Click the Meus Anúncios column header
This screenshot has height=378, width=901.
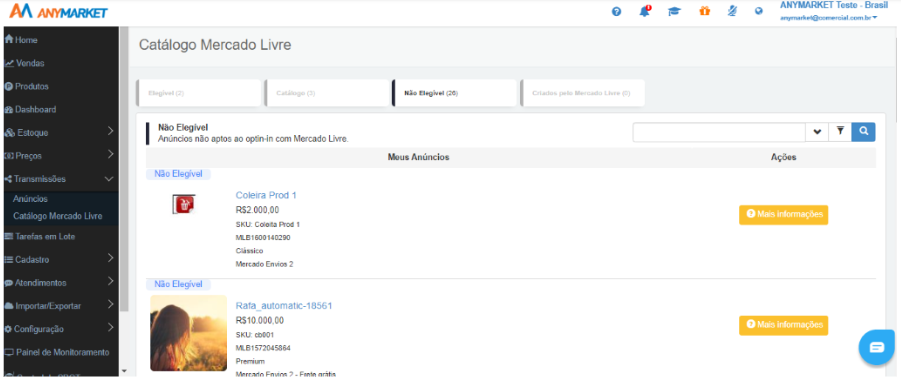point(418,157)
